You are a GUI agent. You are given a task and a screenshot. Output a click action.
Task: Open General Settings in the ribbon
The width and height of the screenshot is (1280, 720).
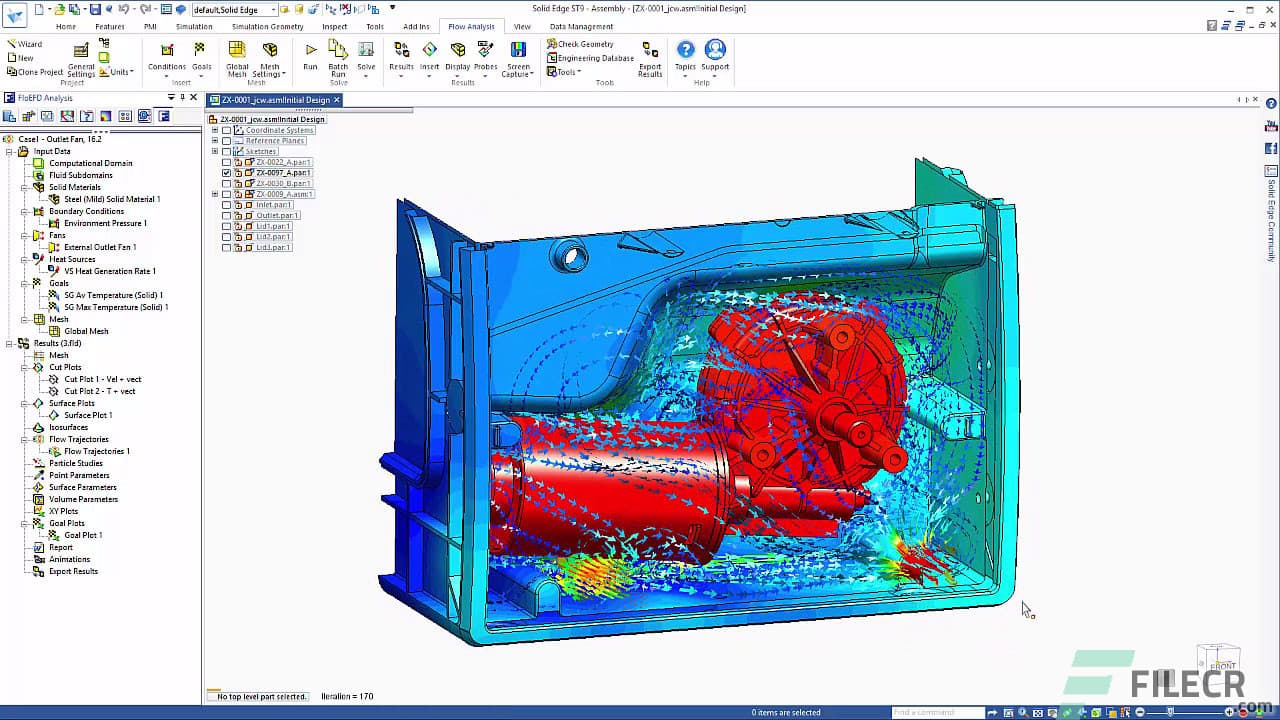coord(81,60)
